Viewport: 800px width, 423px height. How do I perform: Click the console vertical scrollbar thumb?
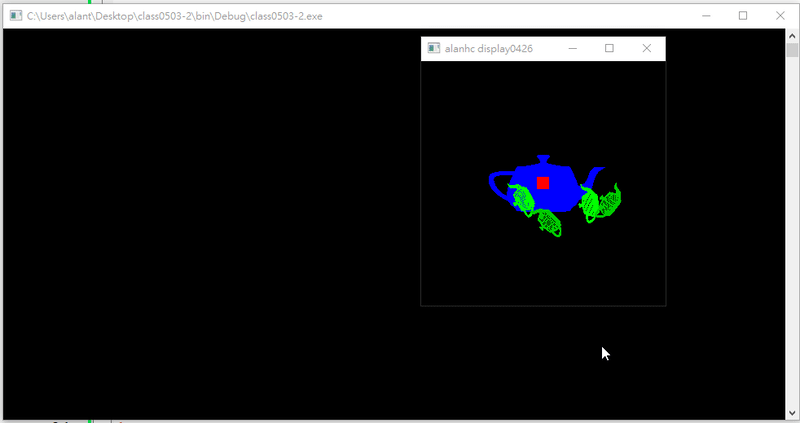pyautogui.click(x=792, y=50)
